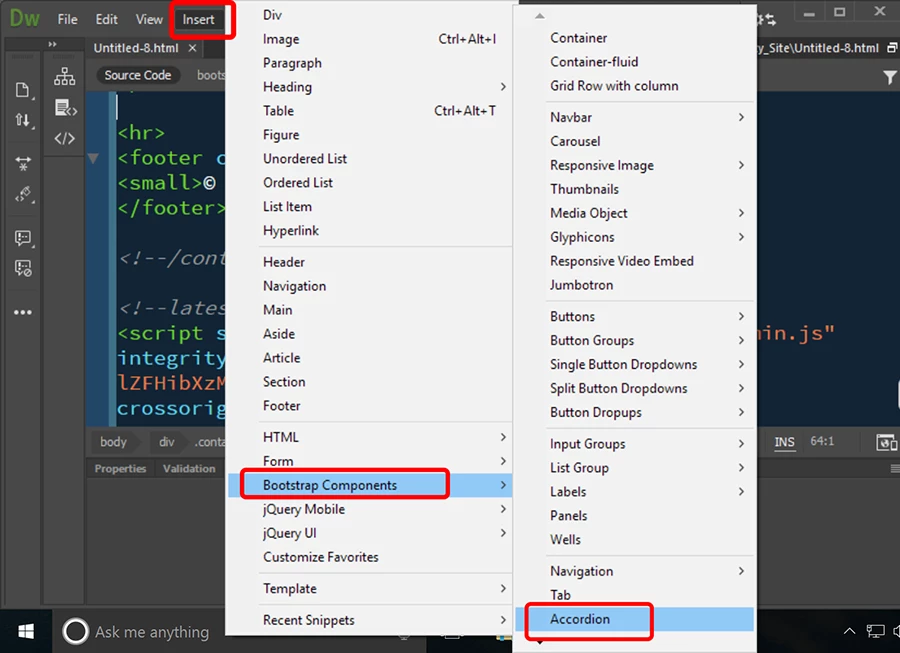
Task: Expand the HTML submenu
Action: pos(370,437)
